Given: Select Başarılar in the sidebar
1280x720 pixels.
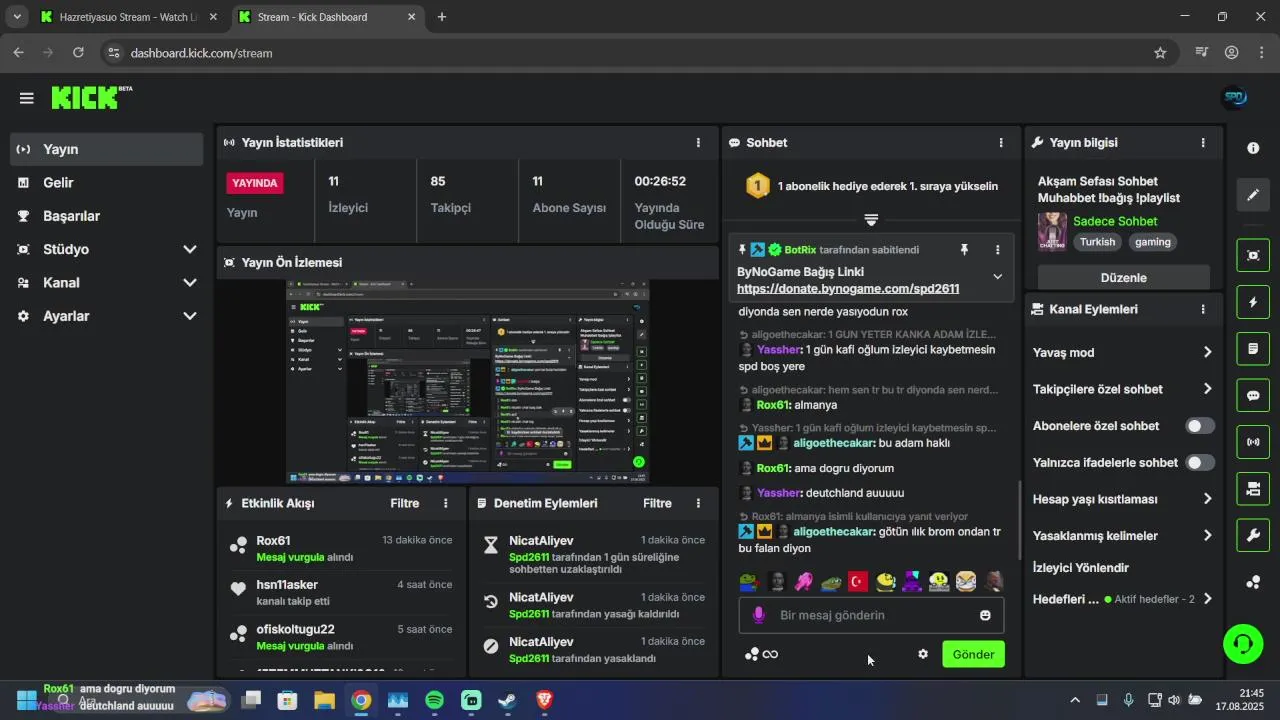Looking at the screenshot, I should click(x=107, y=216).
